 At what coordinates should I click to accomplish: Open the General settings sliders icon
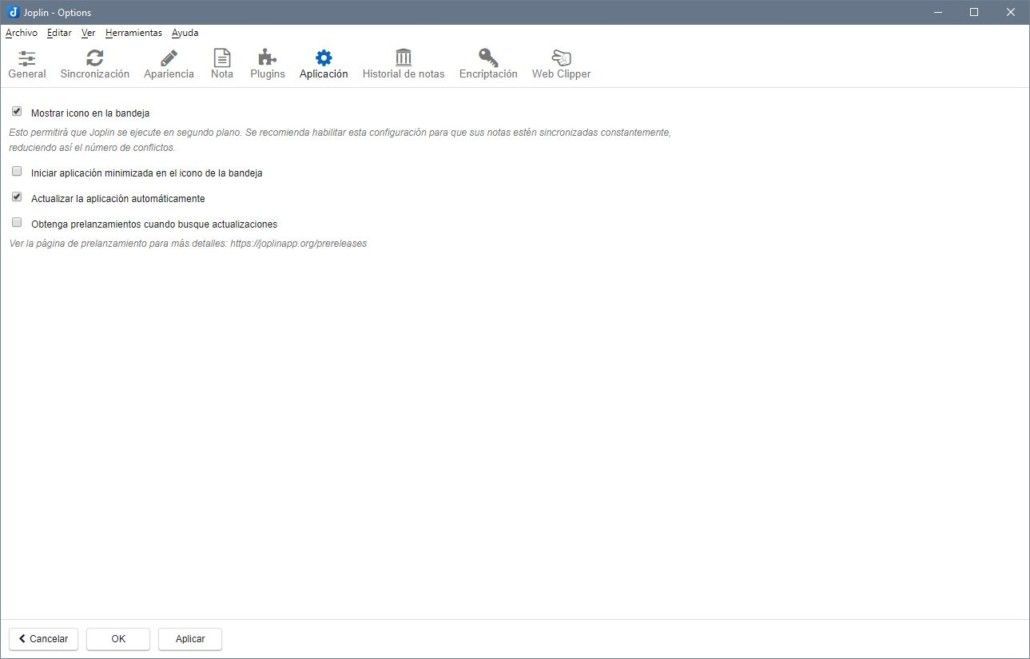click(27, 58)
